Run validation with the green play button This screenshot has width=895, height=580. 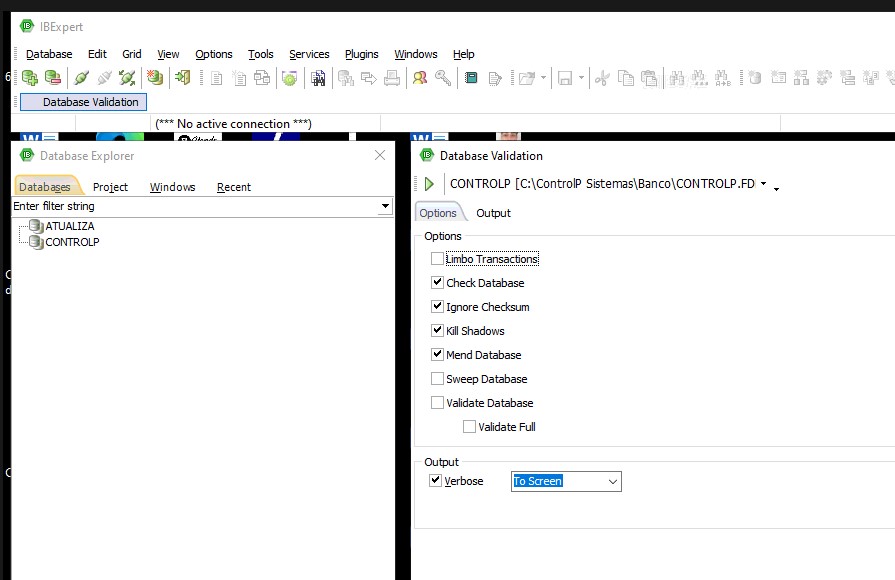[x=429, y=184]
